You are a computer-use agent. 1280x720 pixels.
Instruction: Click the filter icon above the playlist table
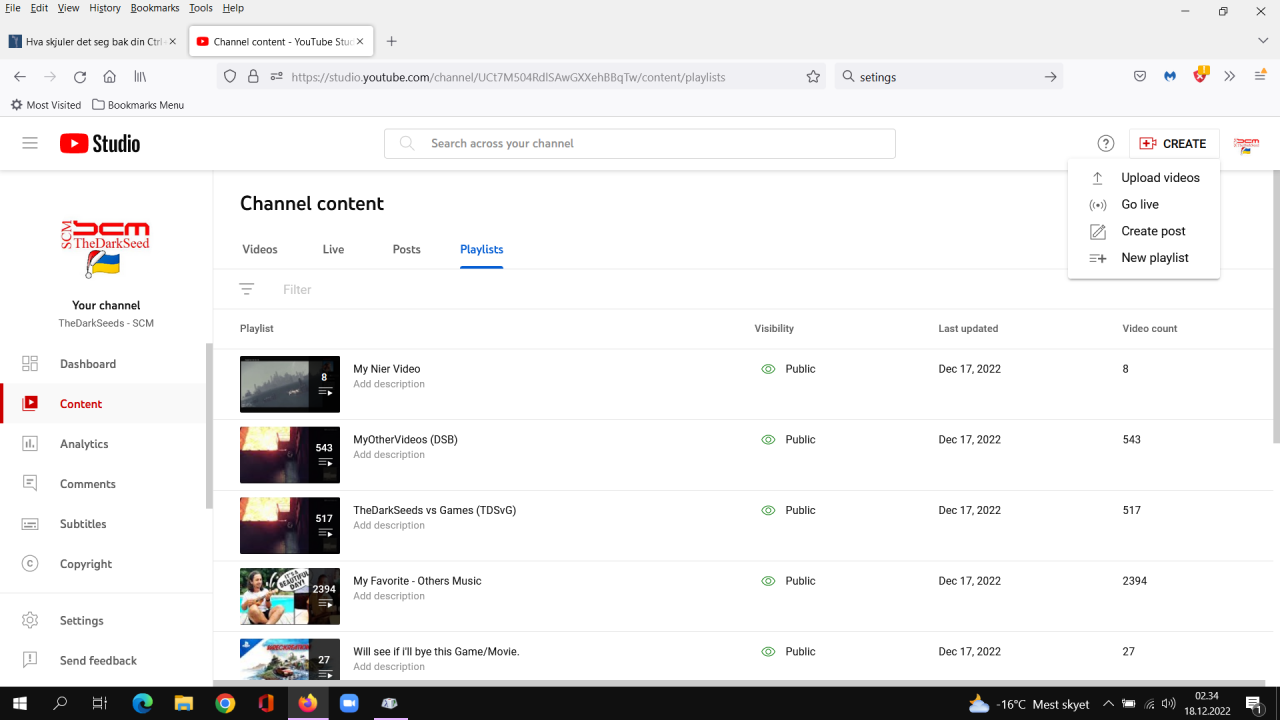[x=247, y=289]
